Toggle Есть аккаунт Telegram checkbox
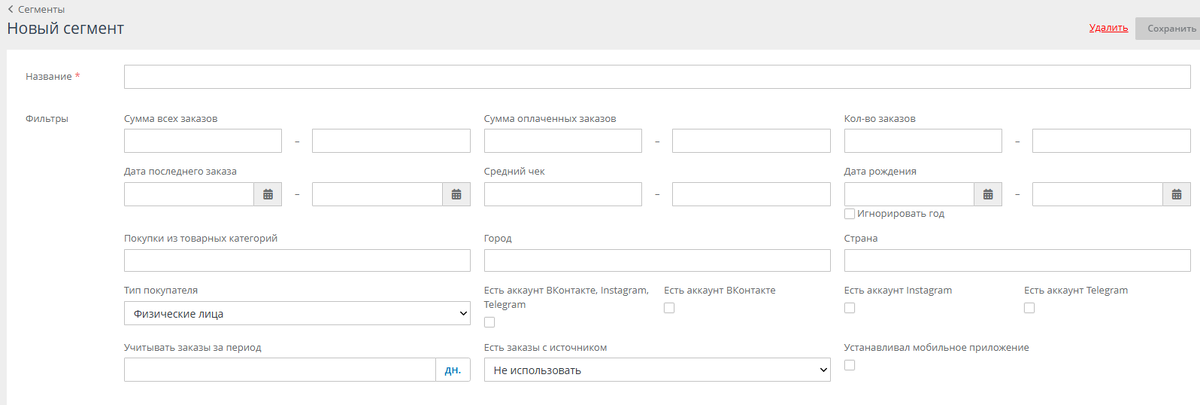1200x405 pixels. pos(1030,308)
